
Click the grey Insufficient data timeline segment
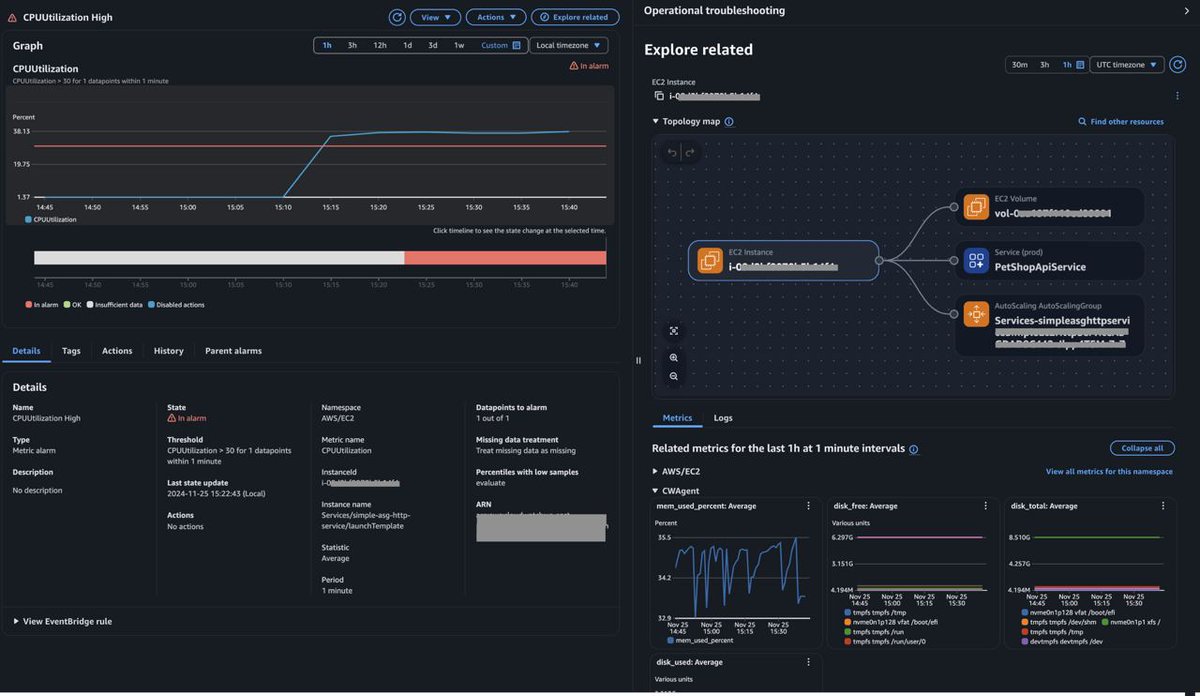tap(219, 258)
